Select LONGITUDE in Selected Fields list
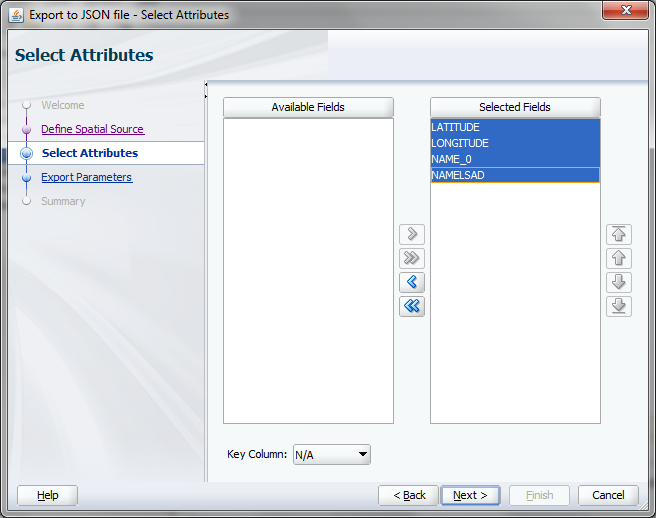This screenshot has height=518, width=656. point(460,144)
